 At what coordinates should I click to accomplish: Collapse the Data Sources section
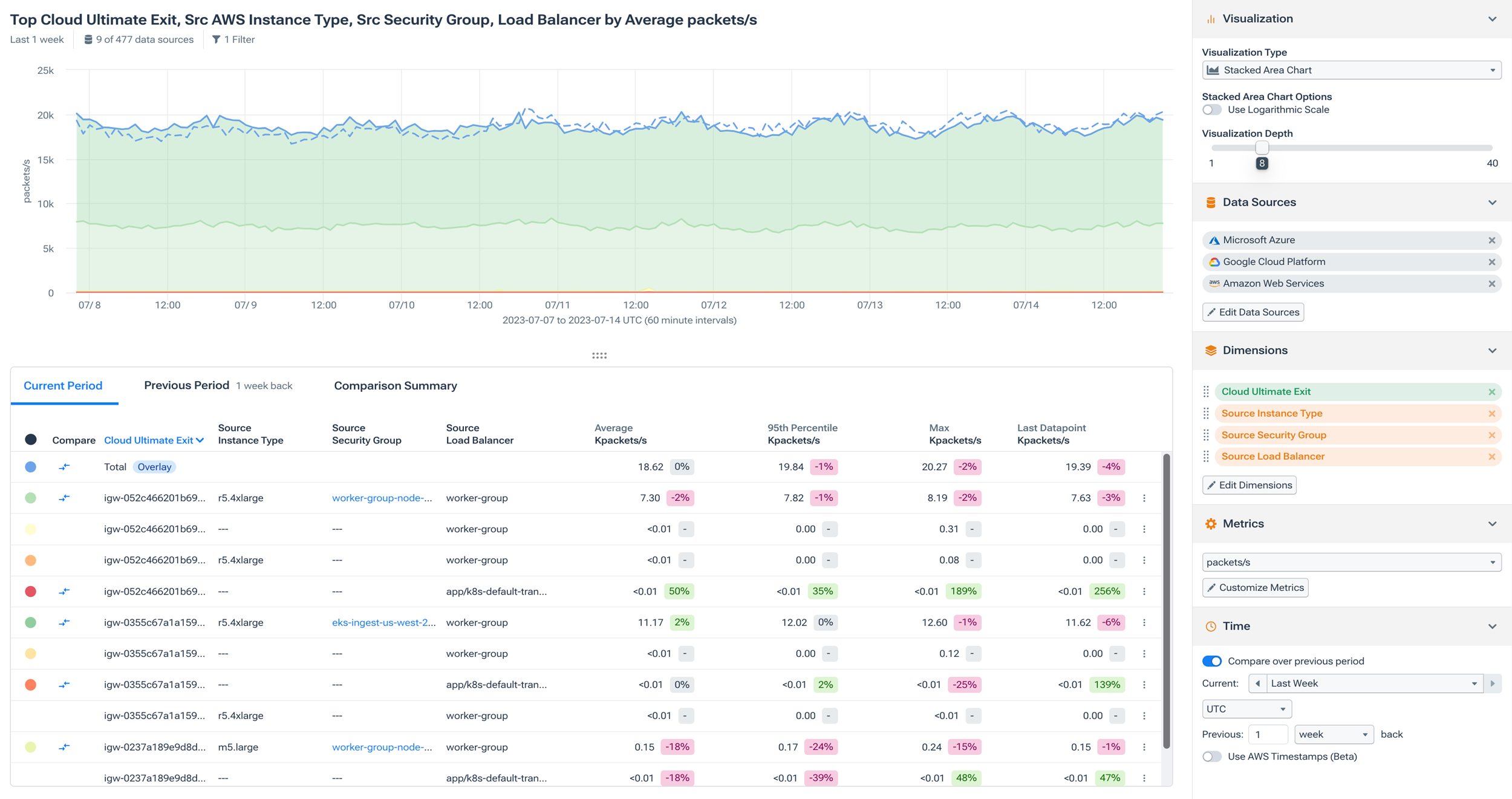pyautogui.click(x=1493, y=202)
